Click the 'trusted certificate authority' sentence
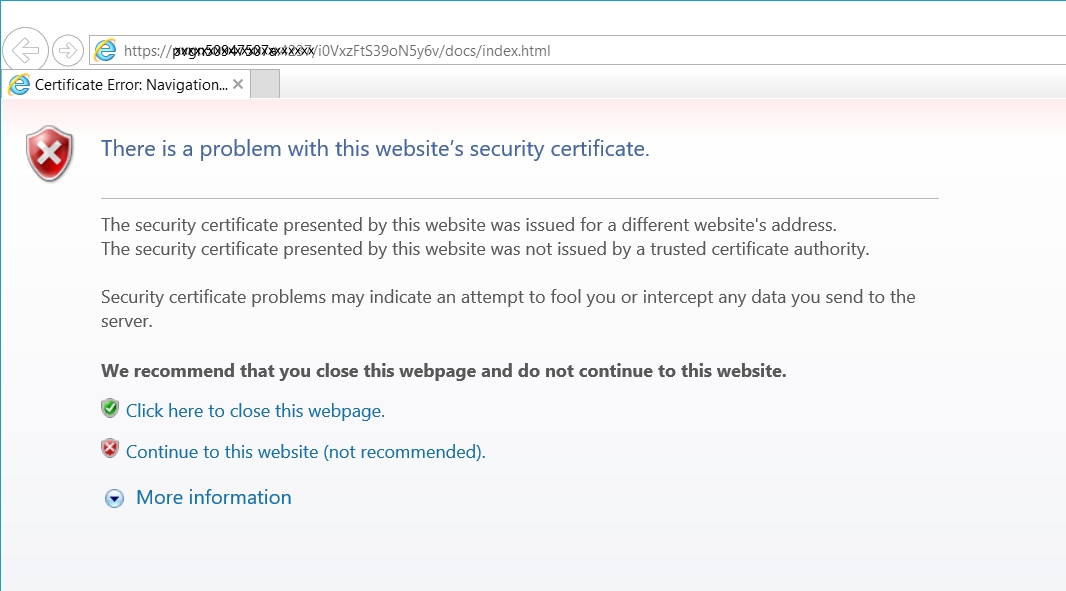Image resolution: width=1066 pixels, height=591 pixels. click(485, 249)
